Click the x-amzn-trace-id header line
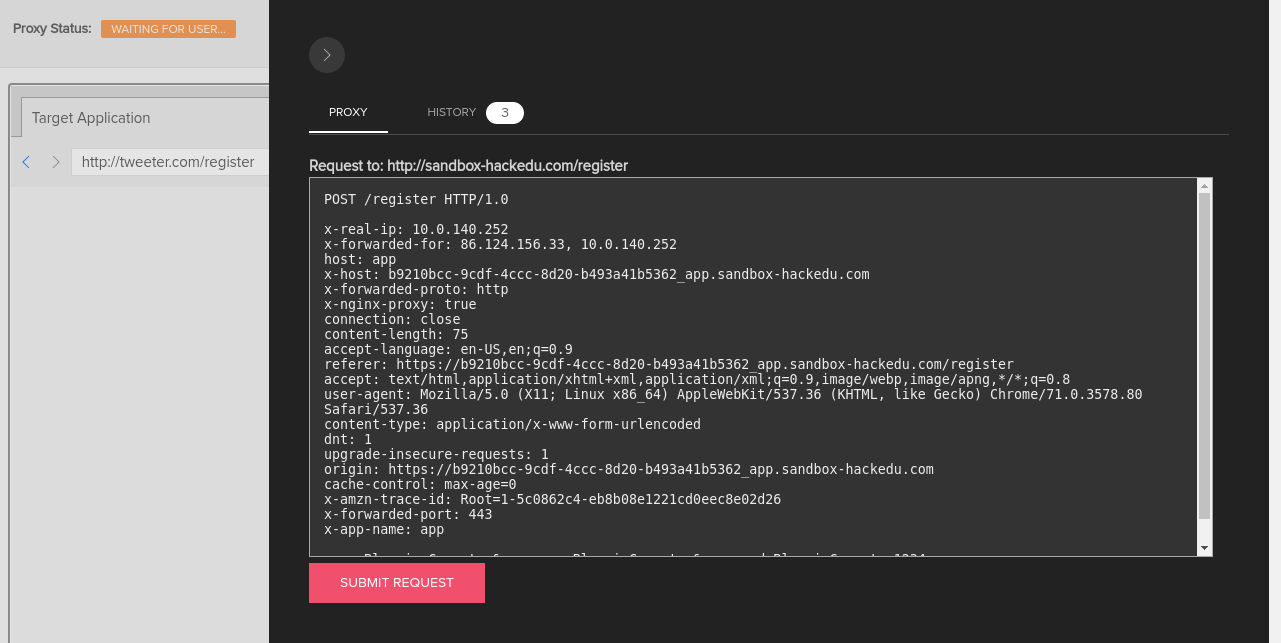 tap(552, 500)
